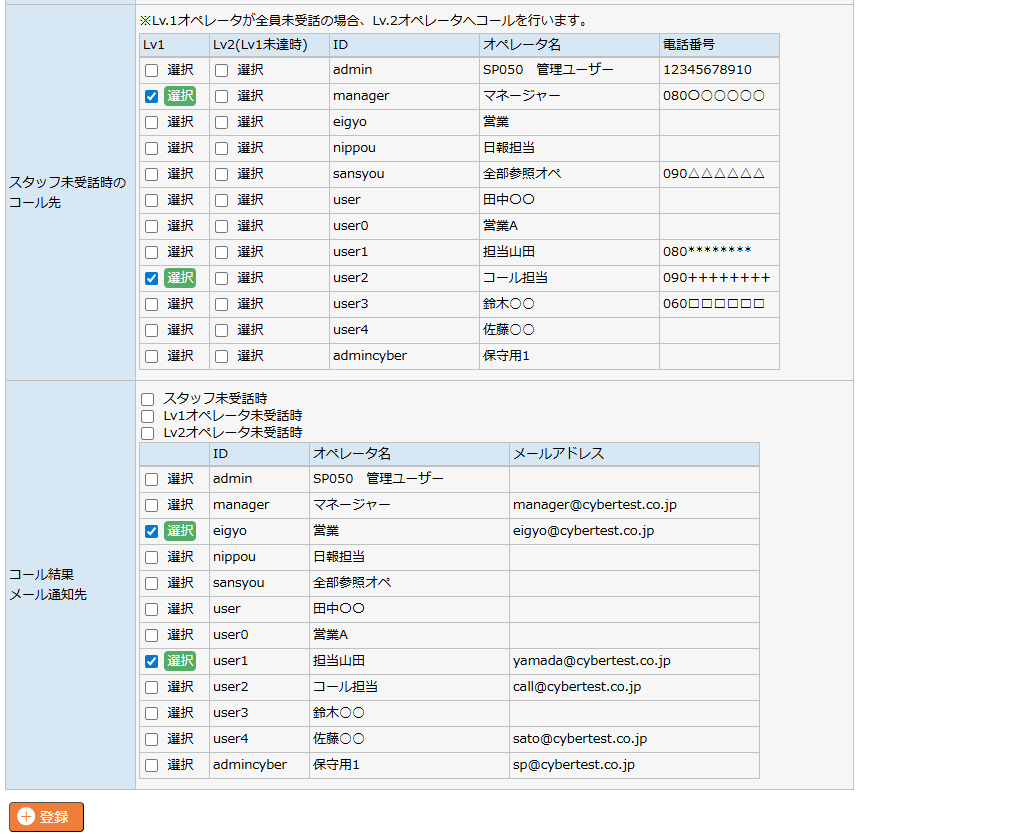The width and height of the screenshot is (1016, 834).
Task: Click email yamada@cybertest.co.jp
Action: pos(592,661)
